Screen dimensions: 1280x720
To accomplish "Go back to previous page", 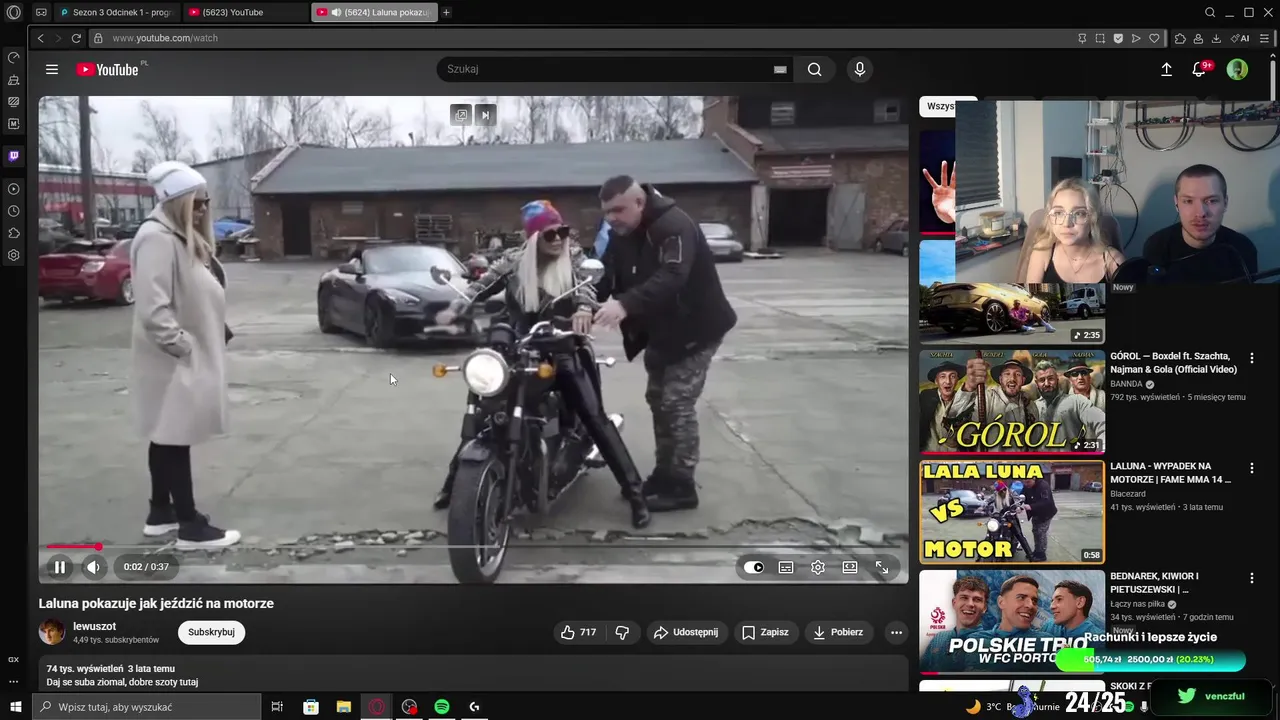I will 40,38.
